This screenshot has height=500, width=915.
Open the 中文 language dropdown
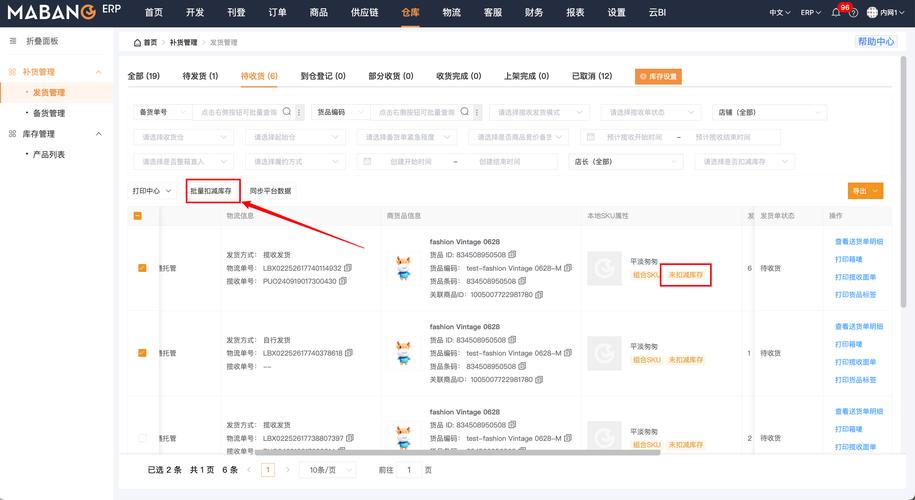[780, 12]
